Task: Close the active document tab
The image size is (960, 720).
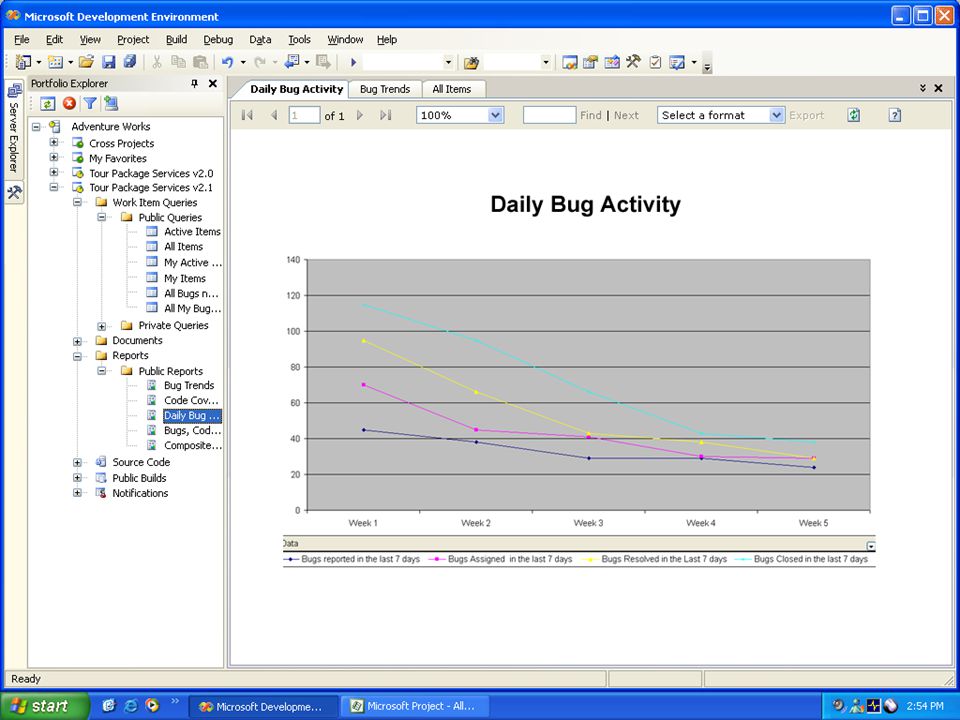Action: pyautogui.click(x=938, y=89)
